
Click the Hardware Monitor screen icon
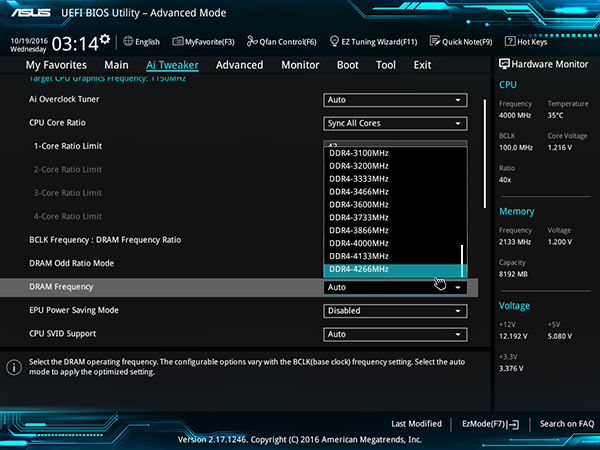point(504,64)
